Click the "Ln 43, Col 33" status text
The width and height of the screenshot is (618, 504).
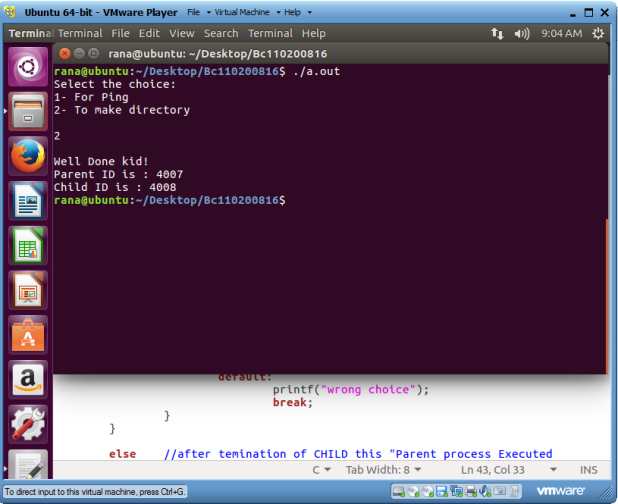493,470
